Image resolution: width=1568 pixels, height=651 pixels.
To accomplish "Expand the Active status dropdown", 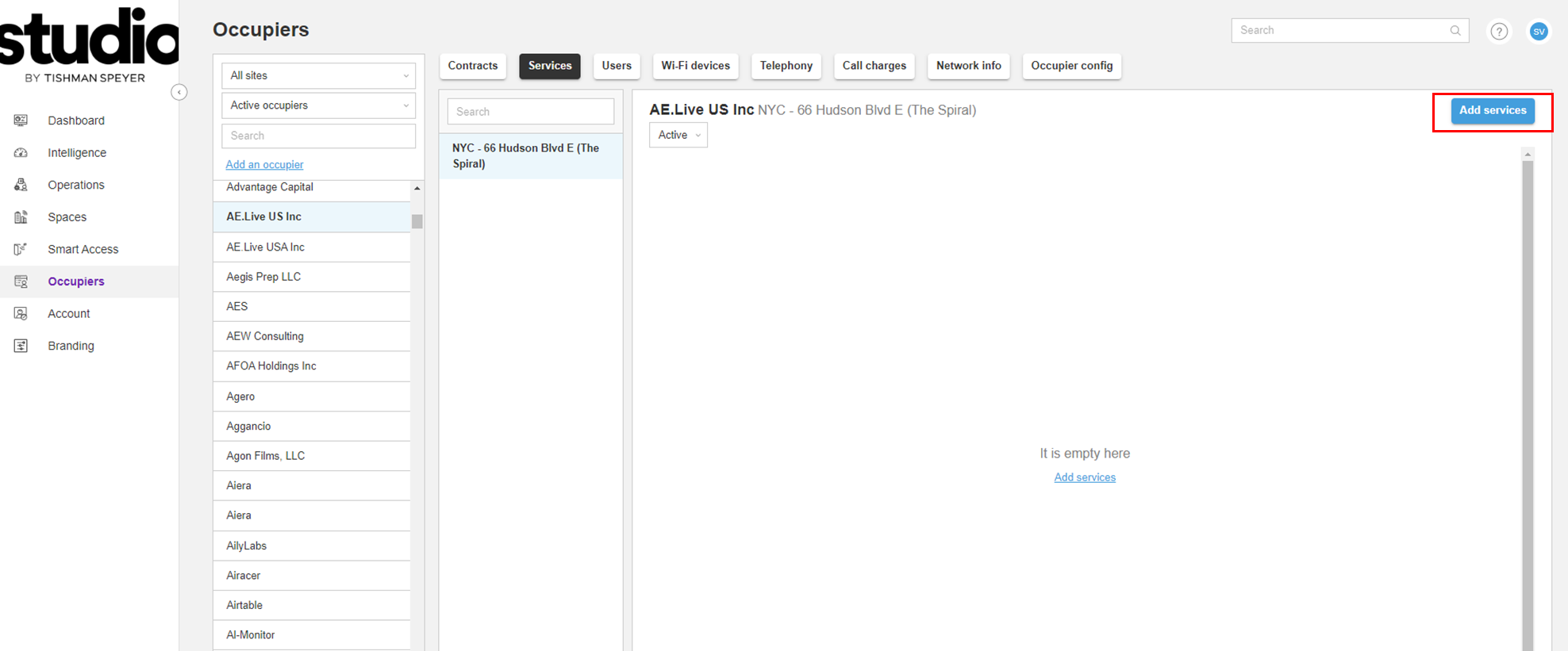I will click(x=678, y=136).
